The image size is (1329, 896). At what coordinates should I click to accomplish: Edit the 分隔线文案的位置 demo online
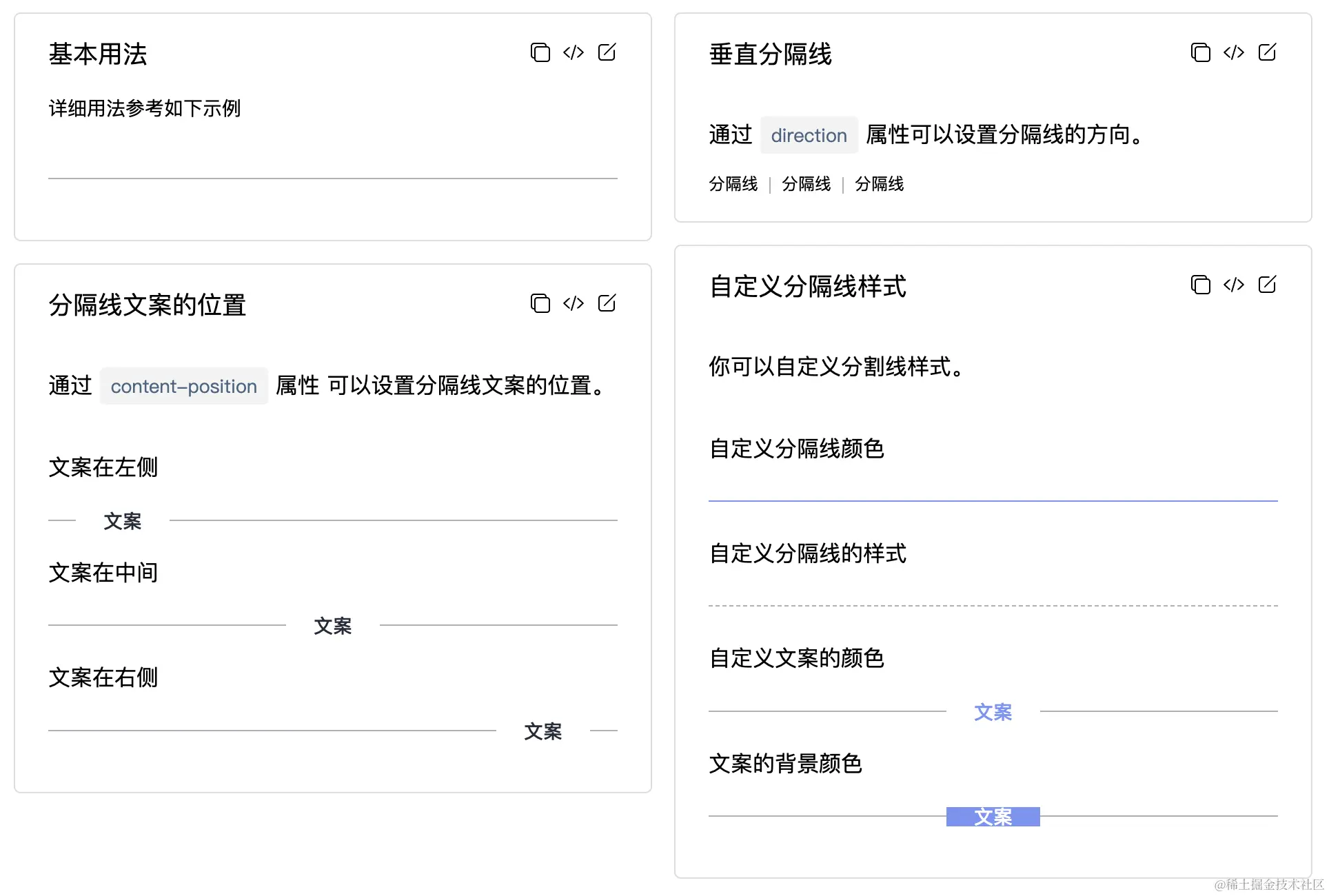607,303
